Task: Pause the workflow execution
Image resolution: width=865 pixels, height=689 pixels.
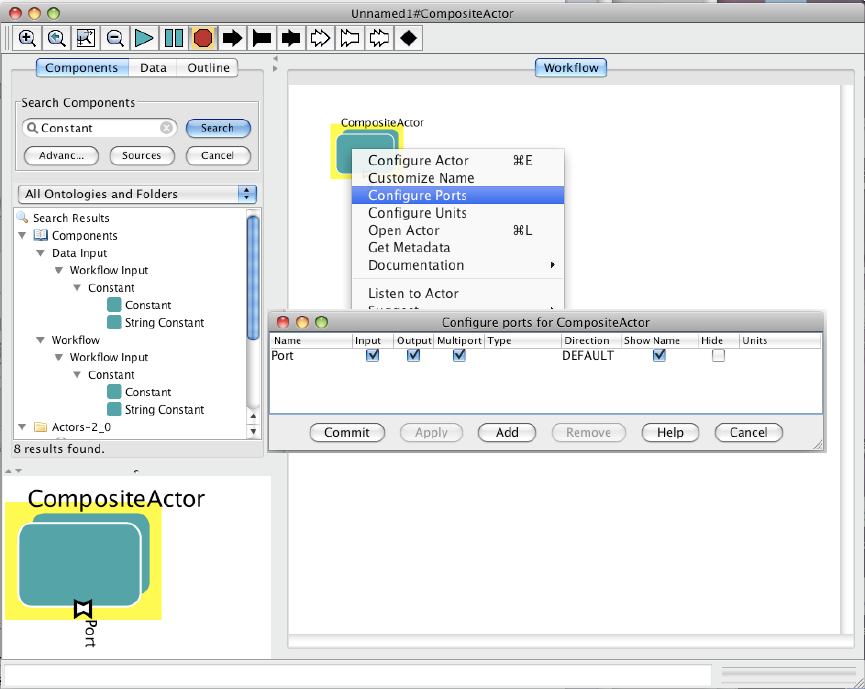Action: (174, 38)
